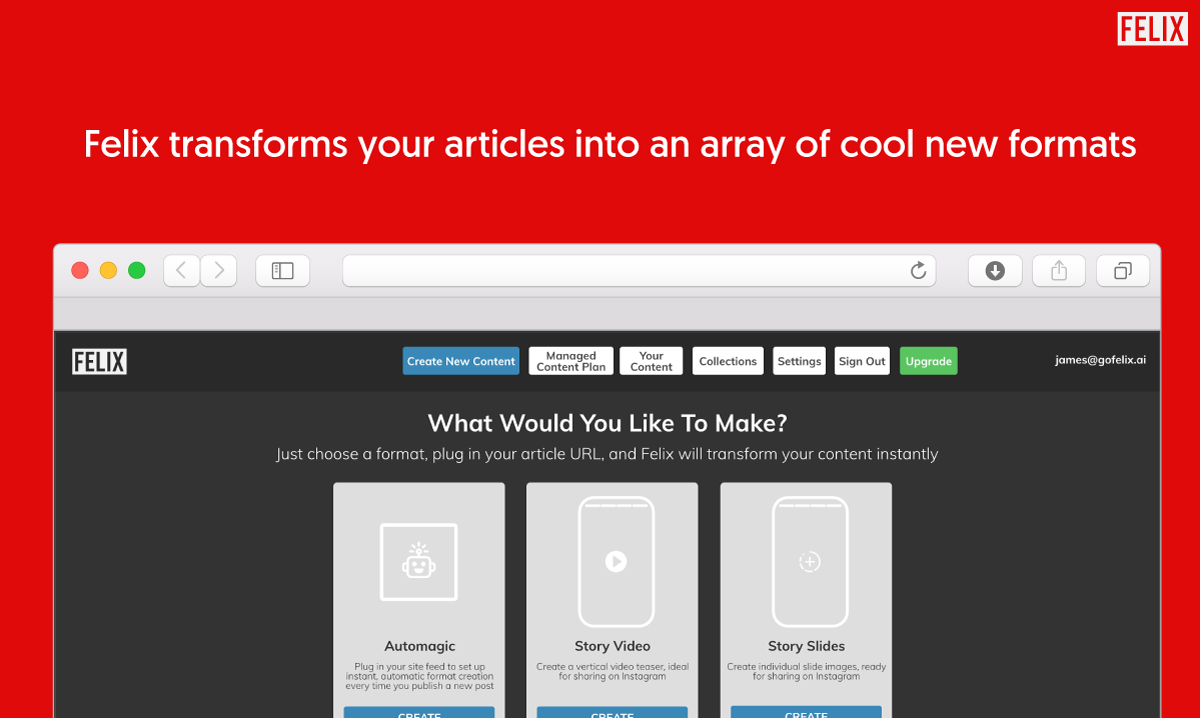This screenshot has width=1200, height=718.
Task: Click the Automagic card title
Action: 420,646
